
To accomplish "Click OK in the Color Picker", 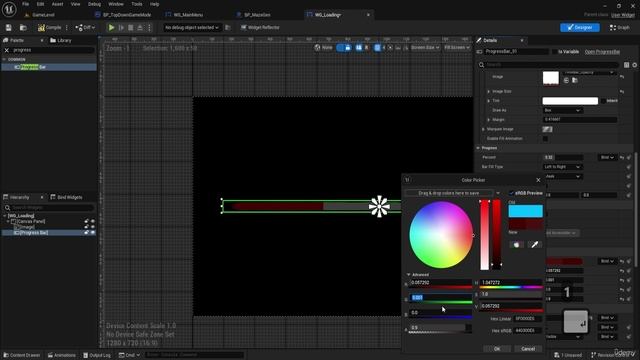I will (497, 349).
